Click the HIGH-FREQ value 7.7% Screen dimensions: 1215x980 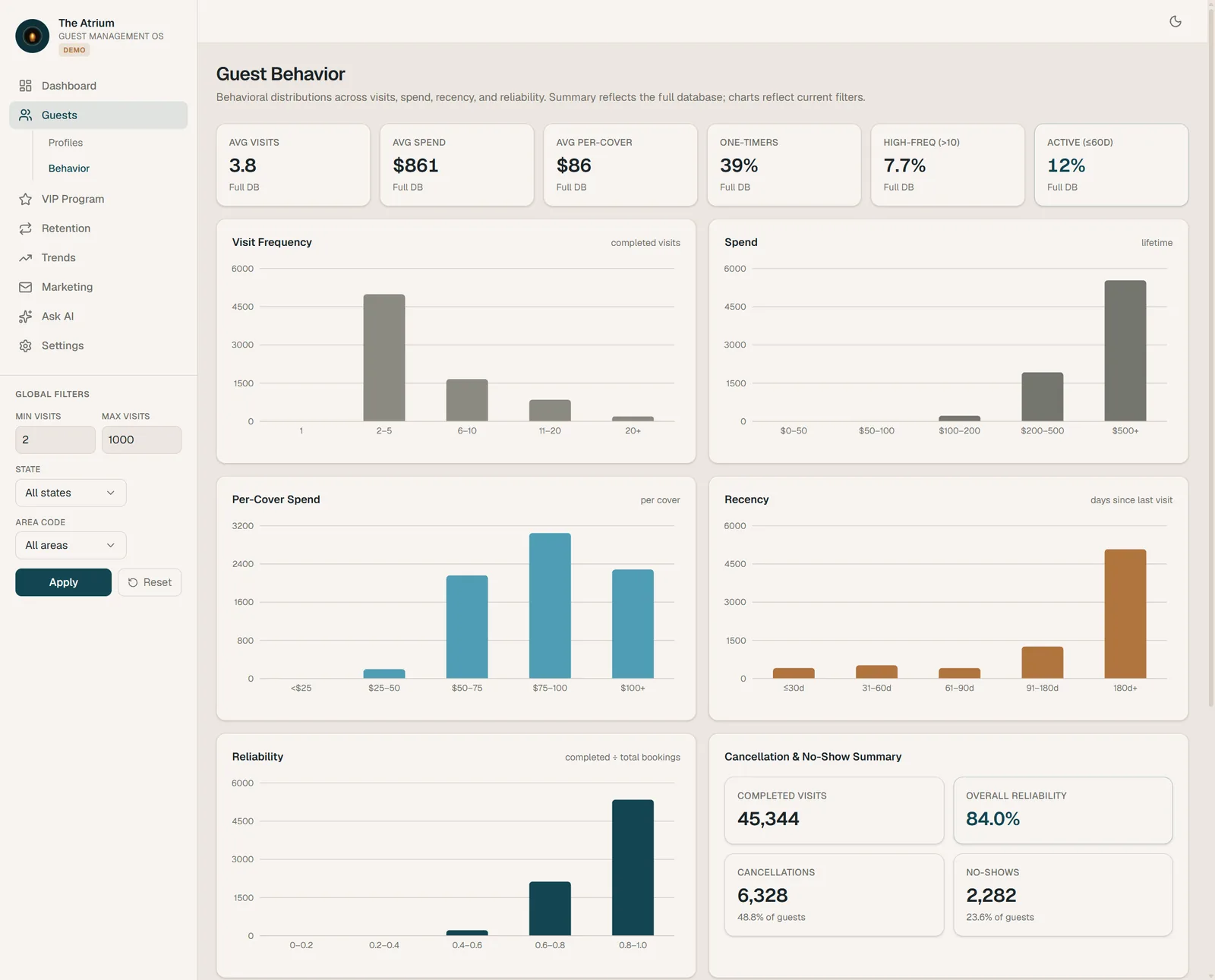point(904,165)
